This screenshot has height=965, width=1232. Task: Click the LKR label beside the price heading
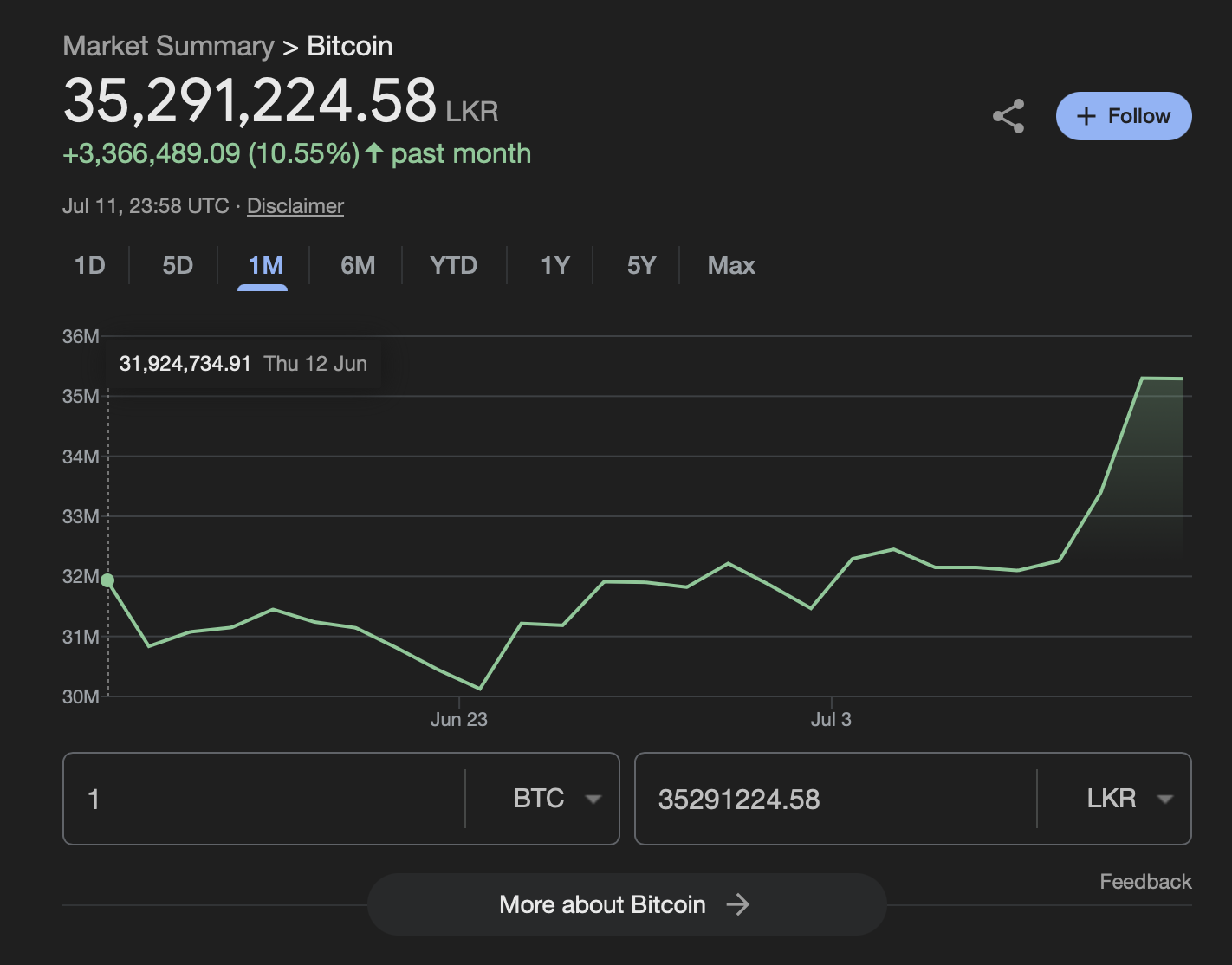pos(472,112)
